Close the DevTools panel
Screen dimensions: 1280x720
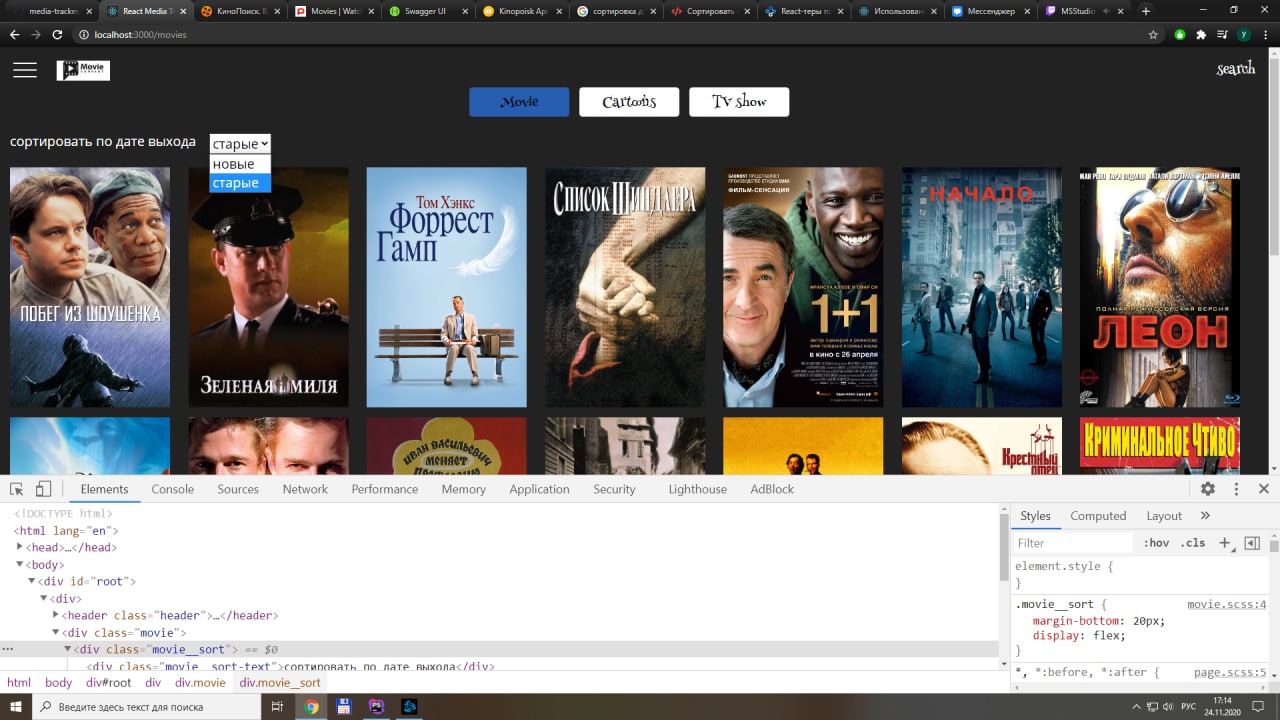[1264, 489]
